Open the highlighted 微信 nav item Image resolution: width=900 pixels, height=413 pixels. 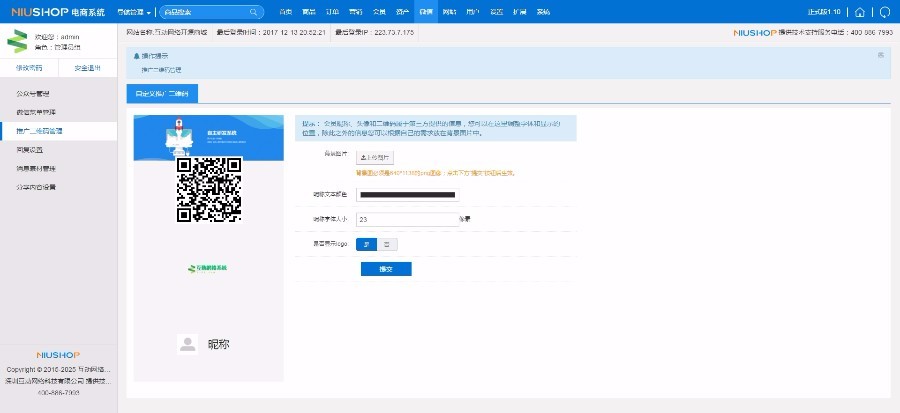point(426,12)
